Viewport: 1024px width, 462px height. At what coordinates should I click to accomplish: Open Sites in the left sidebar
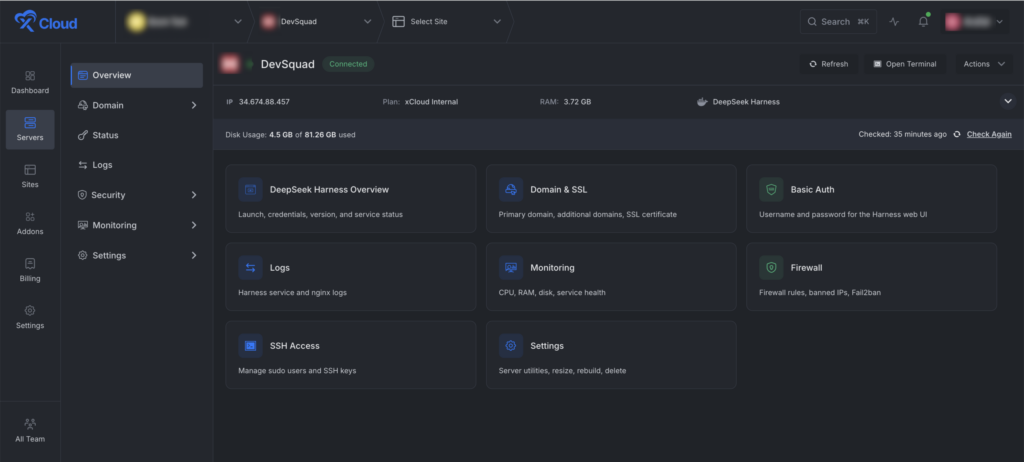pyautogui.click(x=30, y=176)
